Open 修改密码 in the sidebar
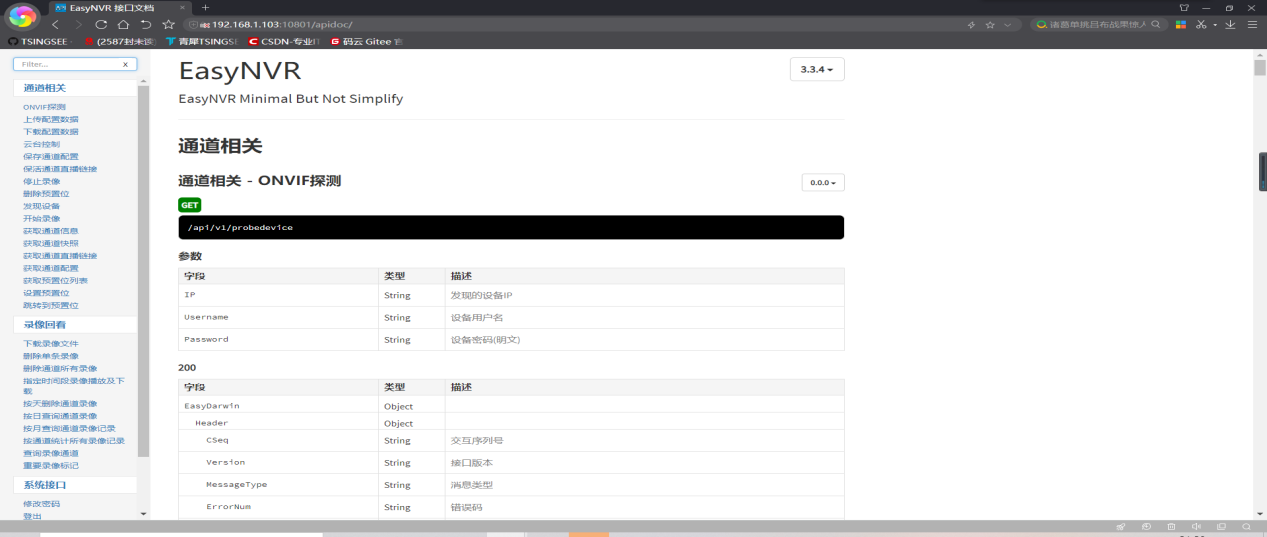Screen dimensions: 1267x537 (x=41, y=504)
